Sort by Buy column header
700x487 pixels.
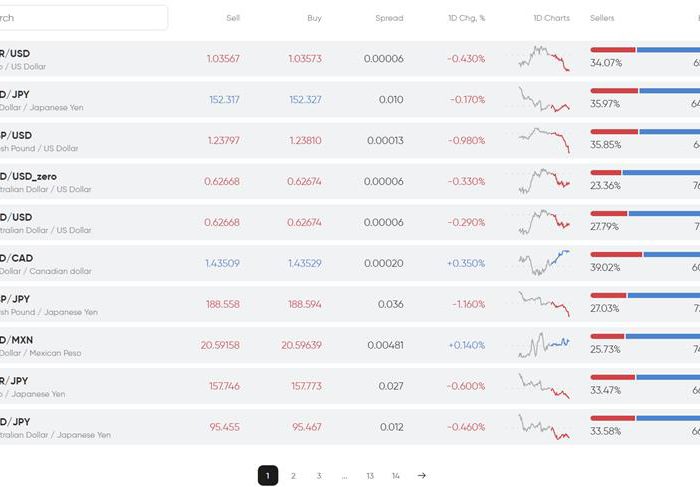coord(315,18)
